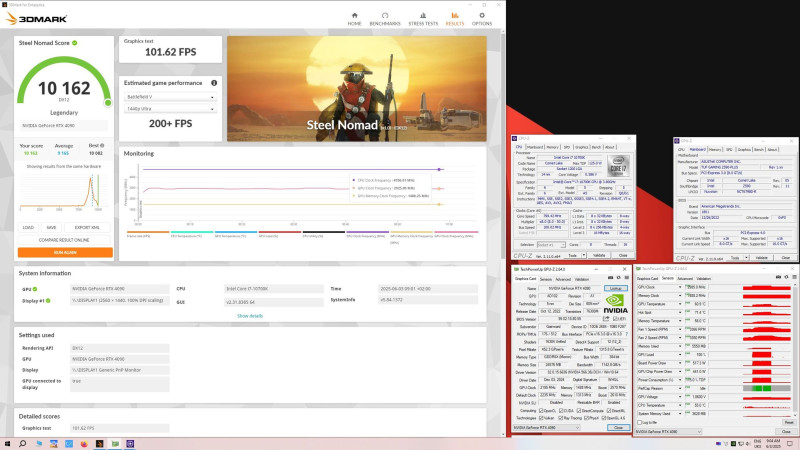Switch to Mainboard tab in left CPU-Z window
Viewport: 800px width, 450px height.
[x=535, y=147]
